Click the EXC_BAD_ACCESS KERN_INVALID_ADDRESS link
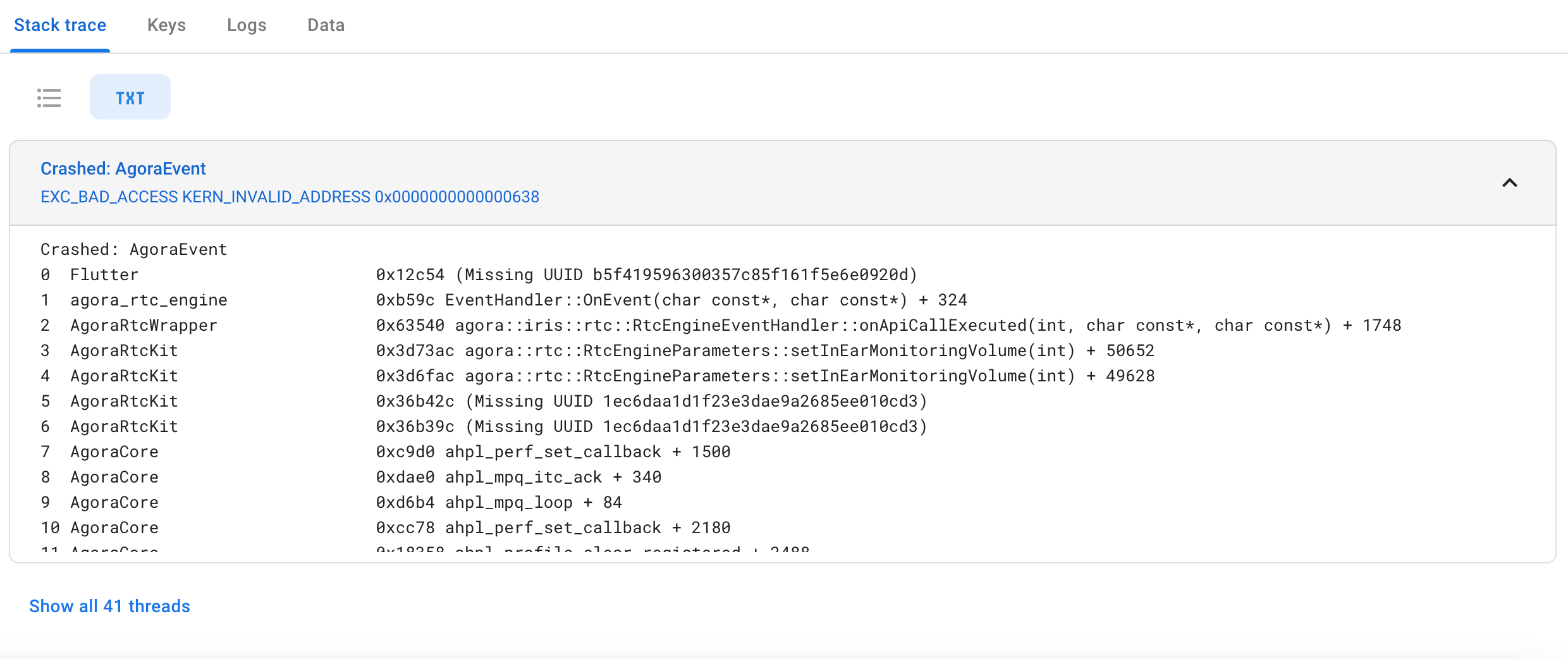Screen dimensions: 1568x659 point(290,197)
